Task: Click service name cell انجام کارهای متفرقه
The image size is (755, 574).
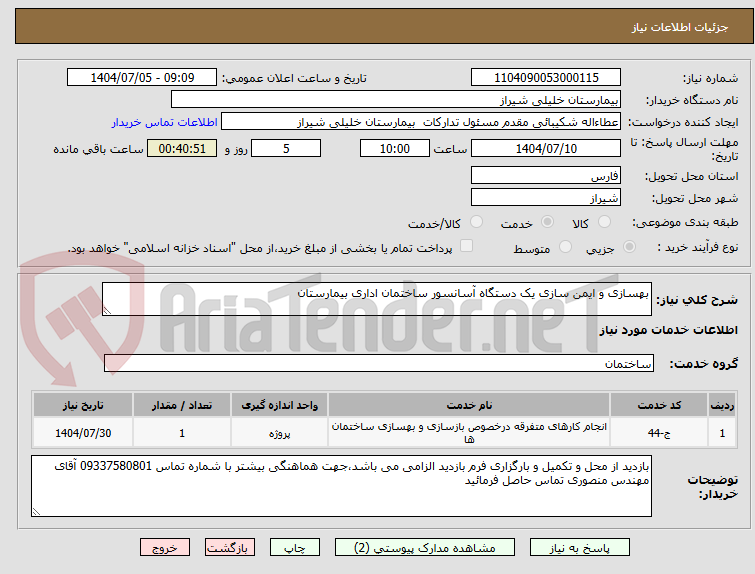Action: [469, 433]
